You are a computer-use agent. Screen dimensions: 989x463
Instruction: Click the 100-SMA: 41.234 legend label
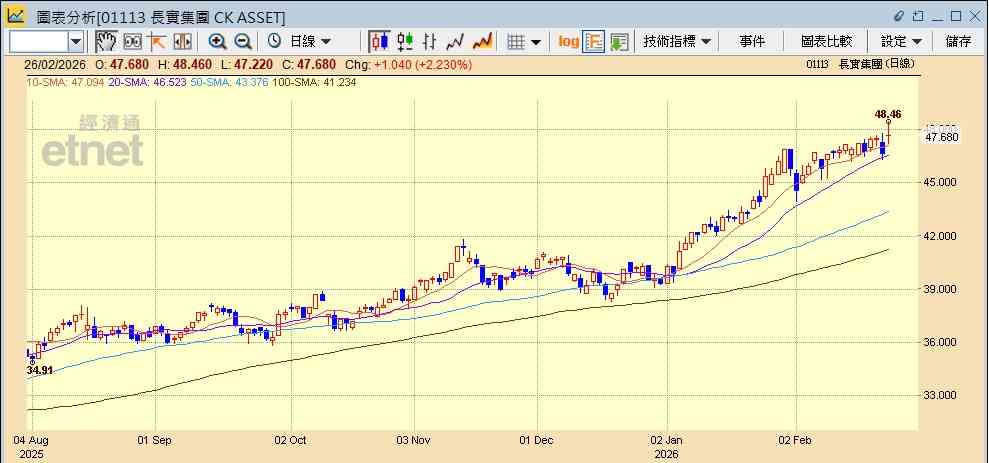pos(313,82)
